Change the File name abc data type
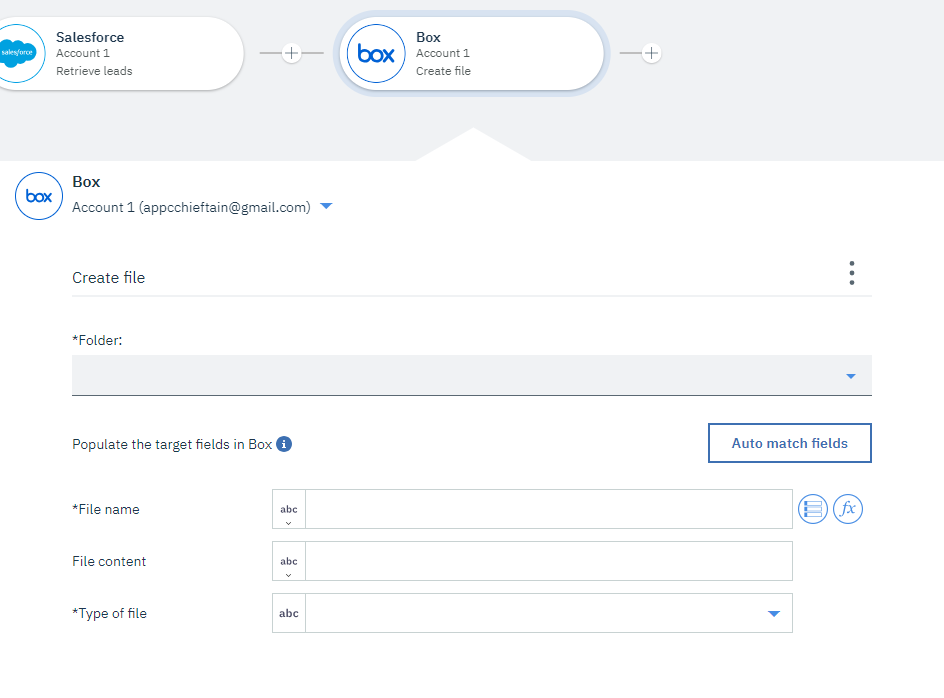Viewport: 944px width, 698px height. (289, 509)
